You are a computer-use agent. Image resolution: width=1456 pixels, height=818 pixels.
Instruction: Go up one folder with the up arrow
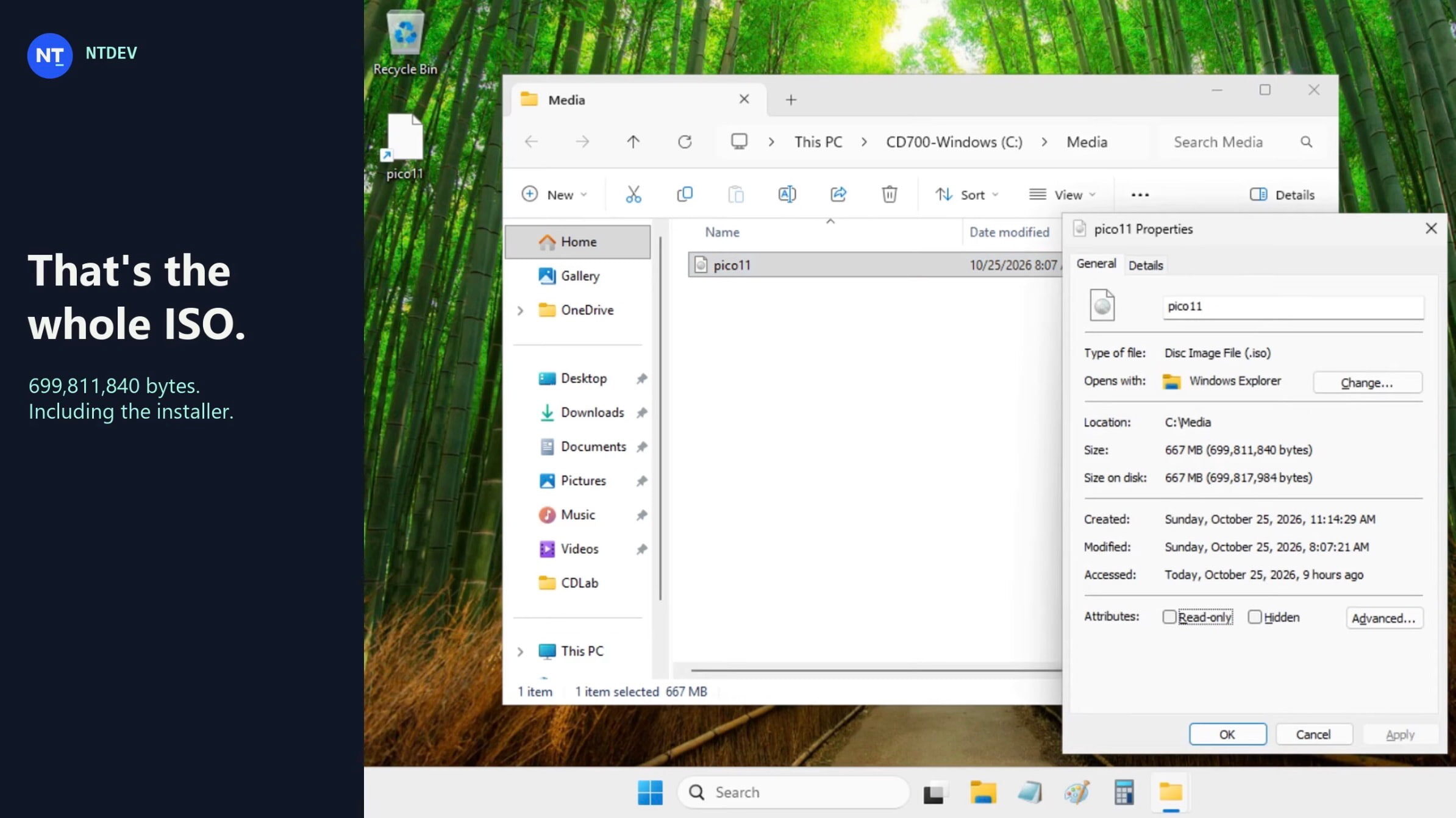pos(633,142)
